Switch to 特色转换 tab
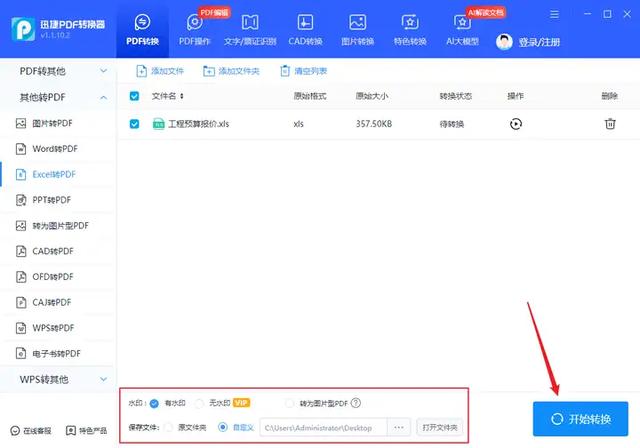The width and height of the screenshot is (640, 448). tap(410, 29)
